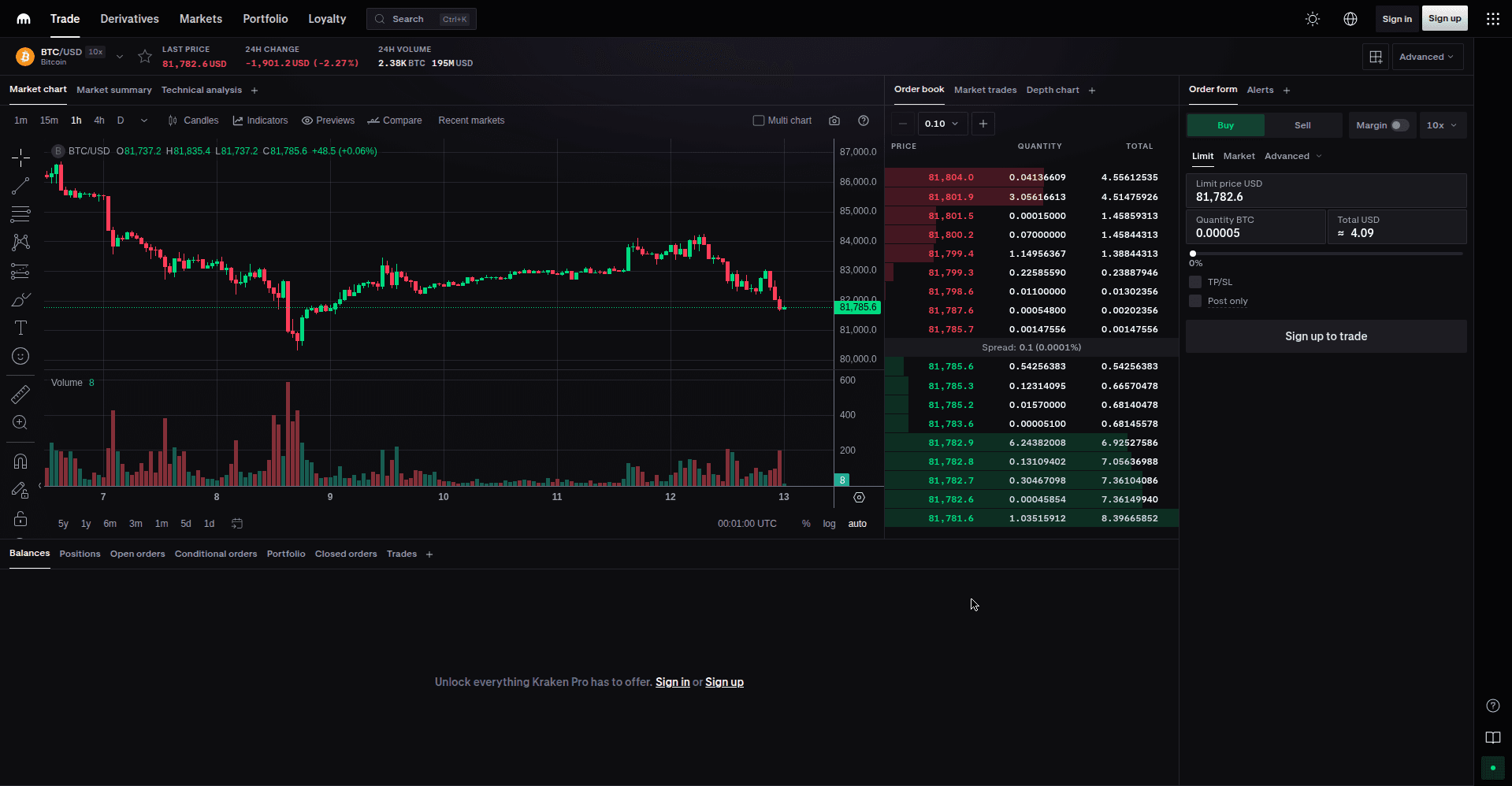Open the Candles chart type menu
This screenshot has height=786, width=1512.
pos(193,120)
